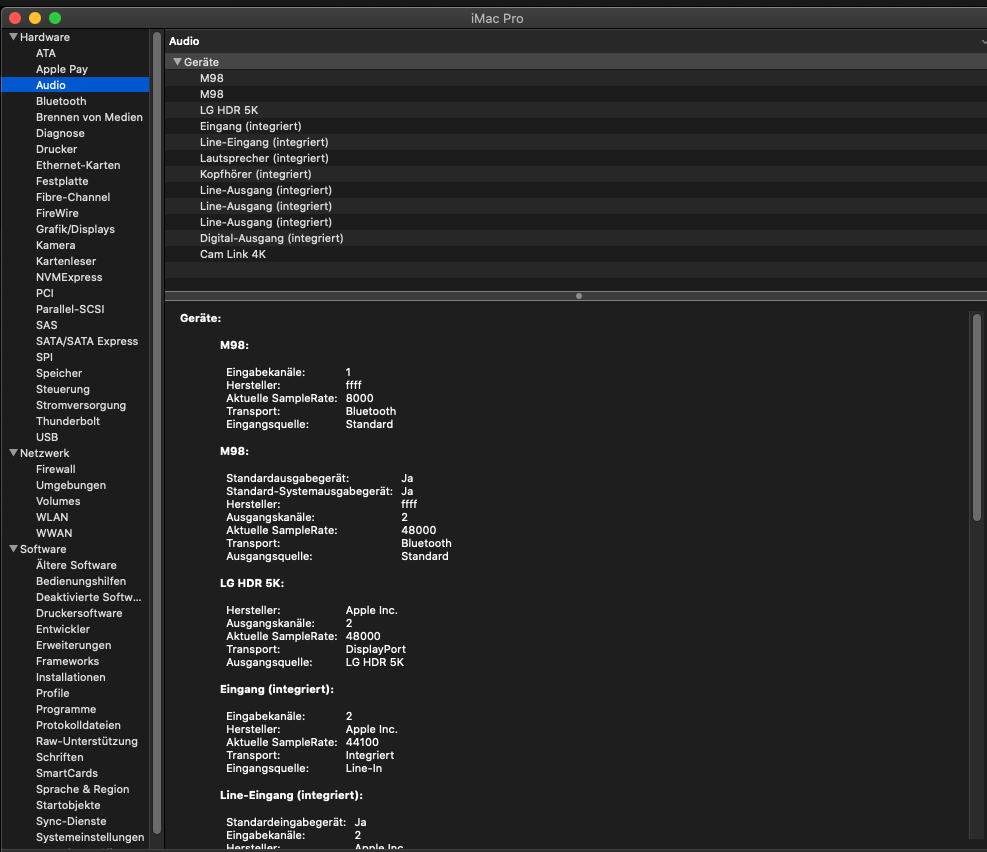Select Digital-Ausgang (integriert) row

click(x=271, y=238)
